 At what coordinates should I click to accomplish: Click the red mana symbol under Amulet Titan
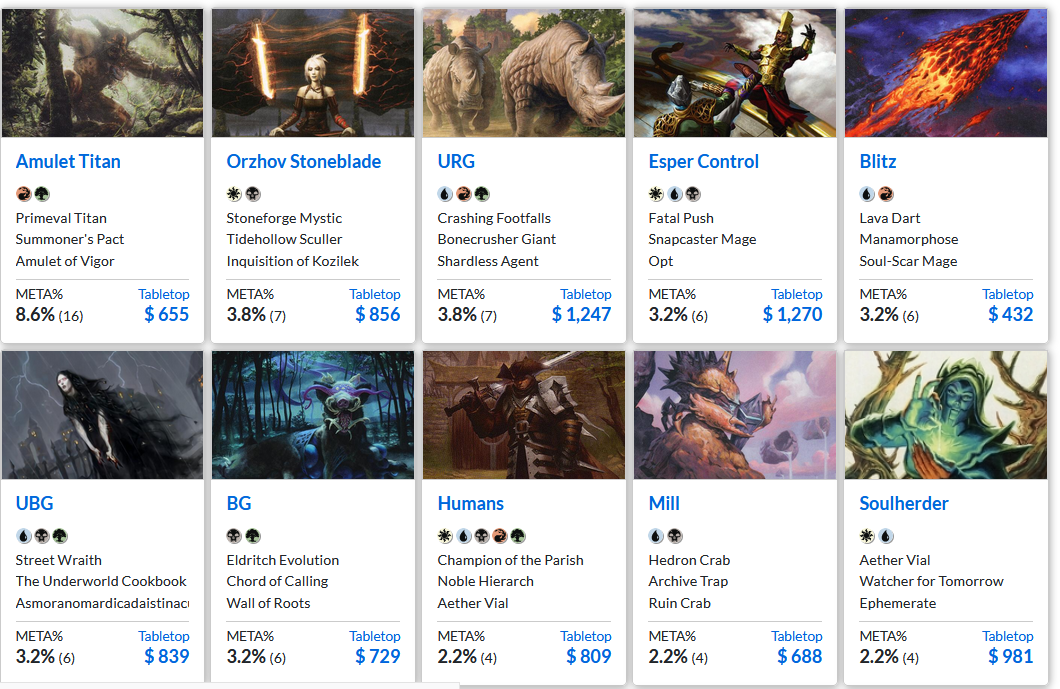pos(23,194)
